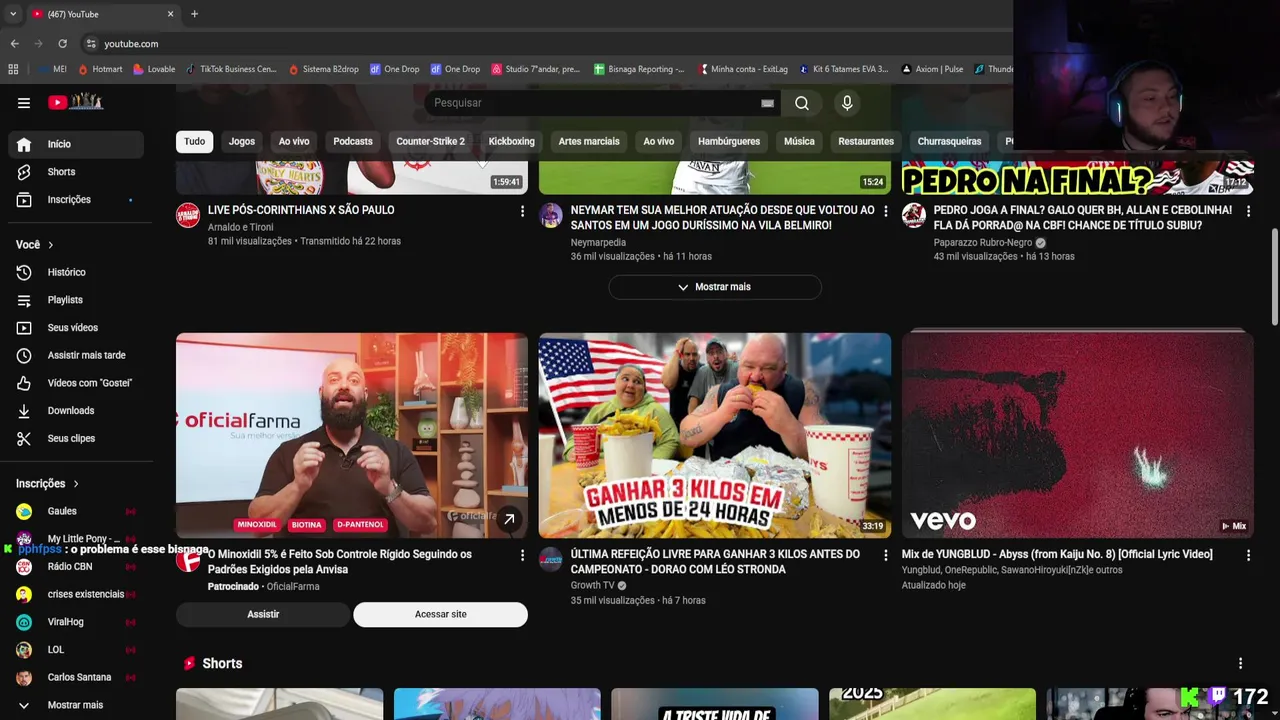Go to Início in sidebar
This screenshot has height=720, width=1280.
point(76,144)
